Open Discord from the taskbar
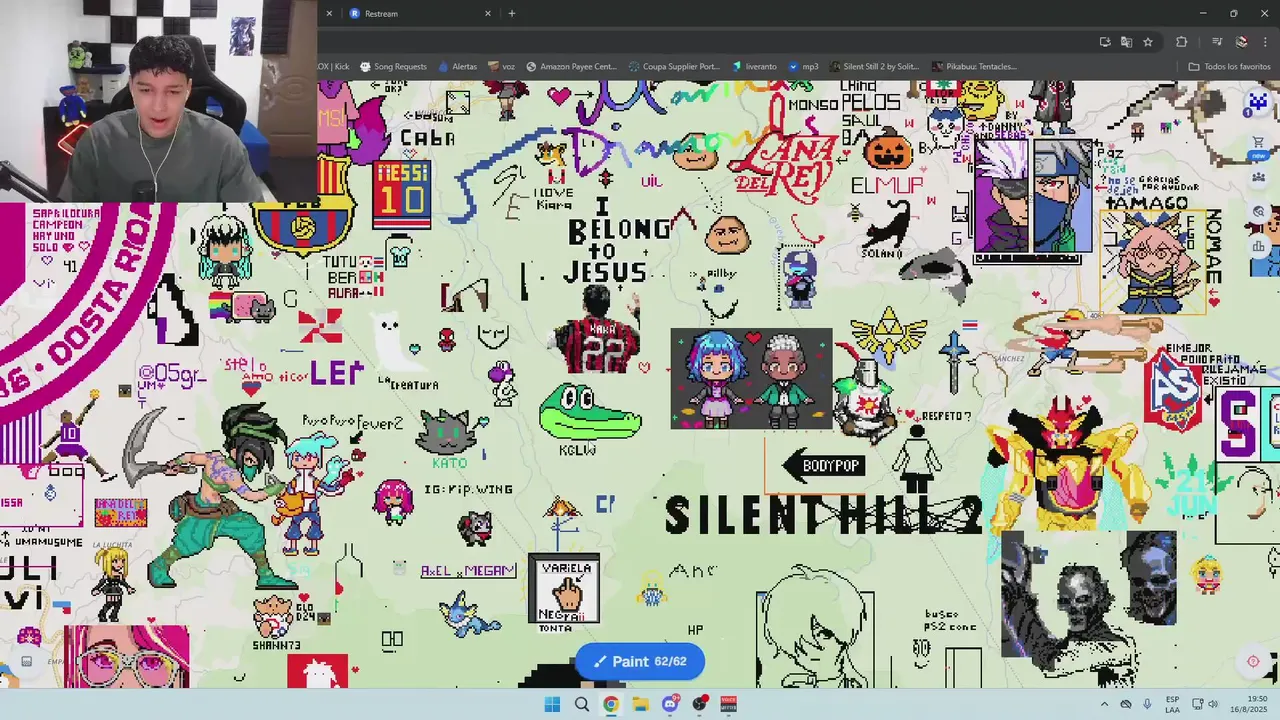Viewport: 1280px width, 720px height. pos(670,704)
